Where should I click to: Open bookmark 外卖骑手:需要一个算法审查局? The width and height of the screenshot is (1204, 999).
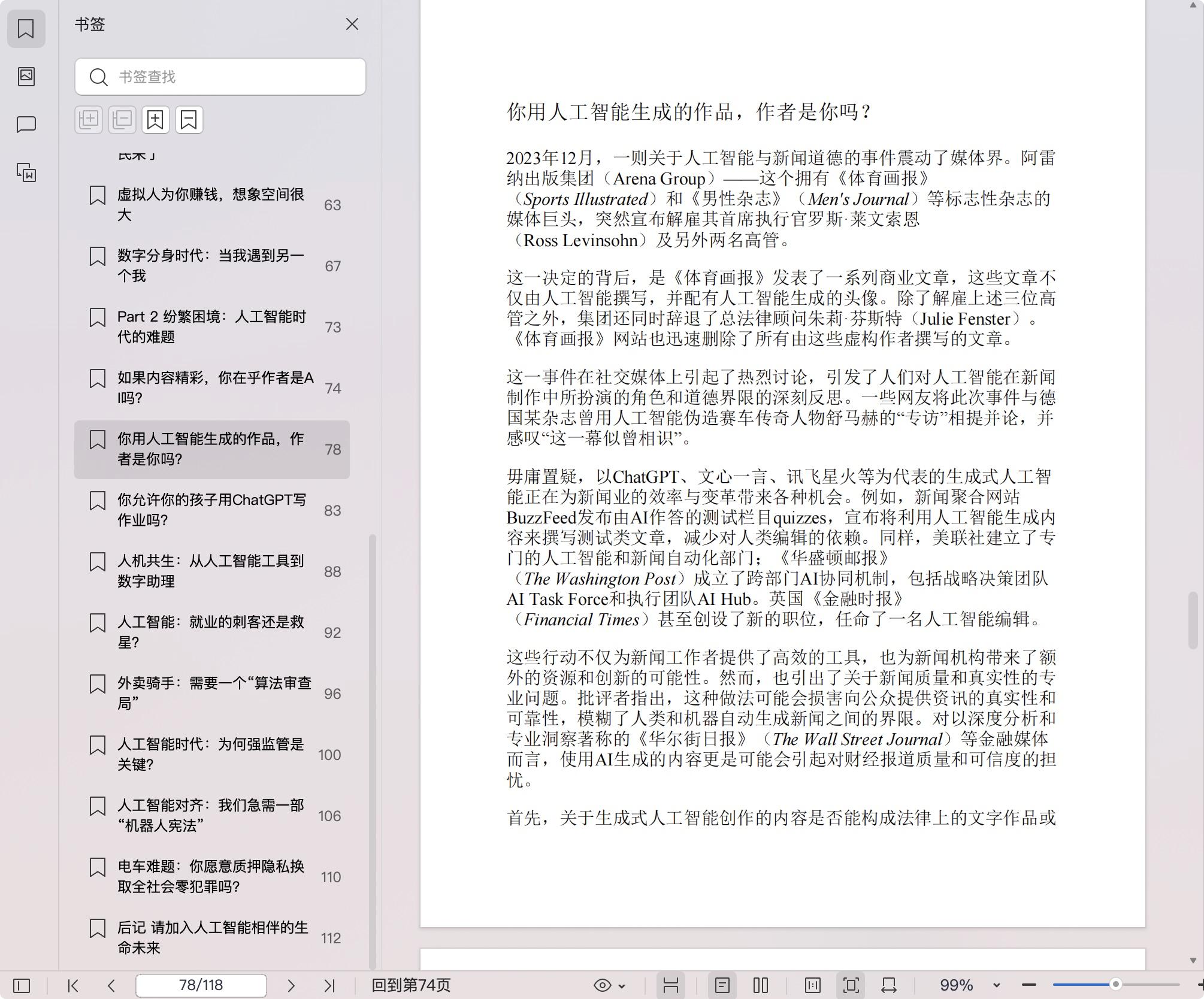pyautogui.click(x=212, y=694)
